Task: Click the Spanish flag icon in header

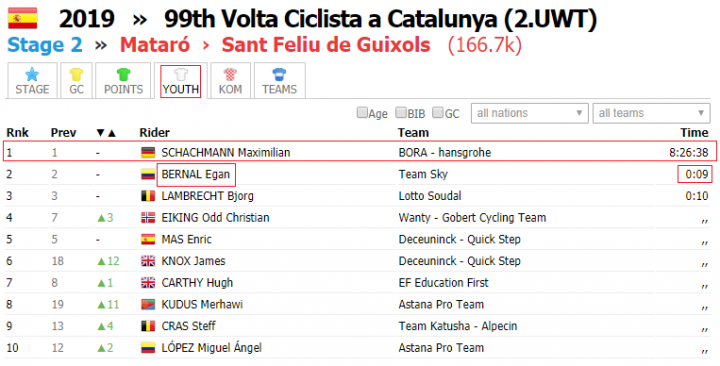Action: (22, 18)
